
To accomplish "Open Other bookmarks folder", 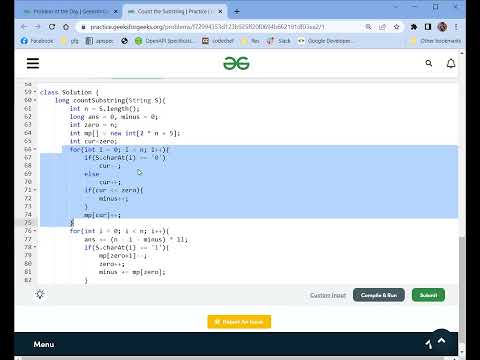I will click(435, 41).
